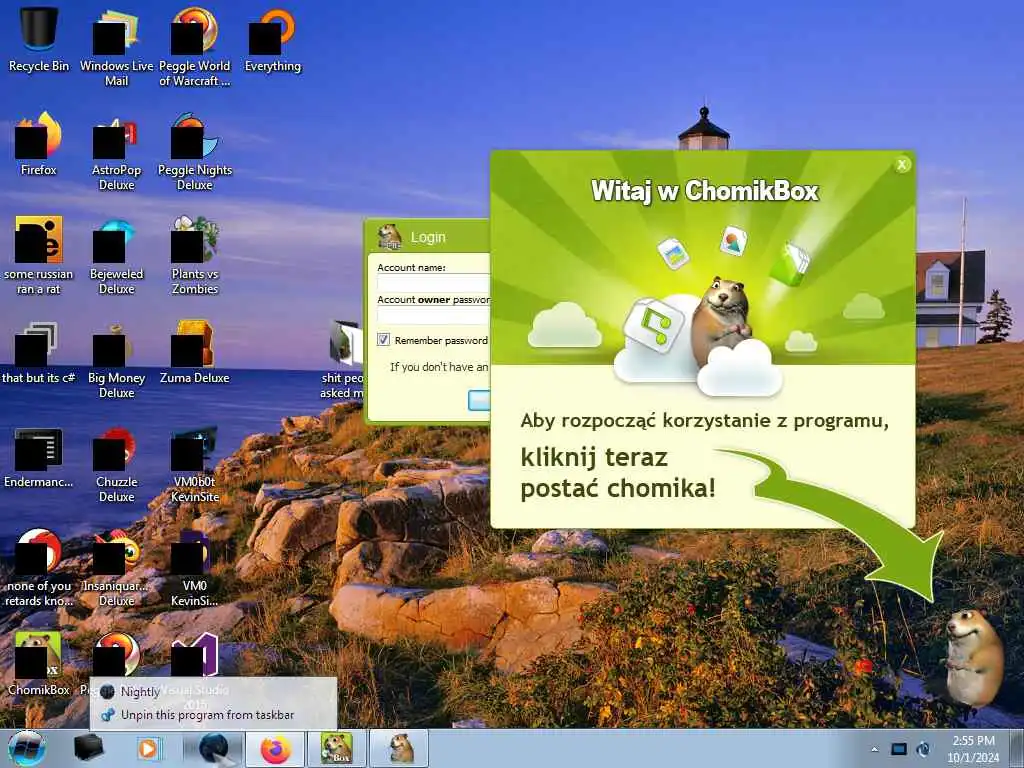Screen dimensions: 1024x768
Task: Select the VM0b0t KevinSite desktop icon
Action: (x=195, y=463)
